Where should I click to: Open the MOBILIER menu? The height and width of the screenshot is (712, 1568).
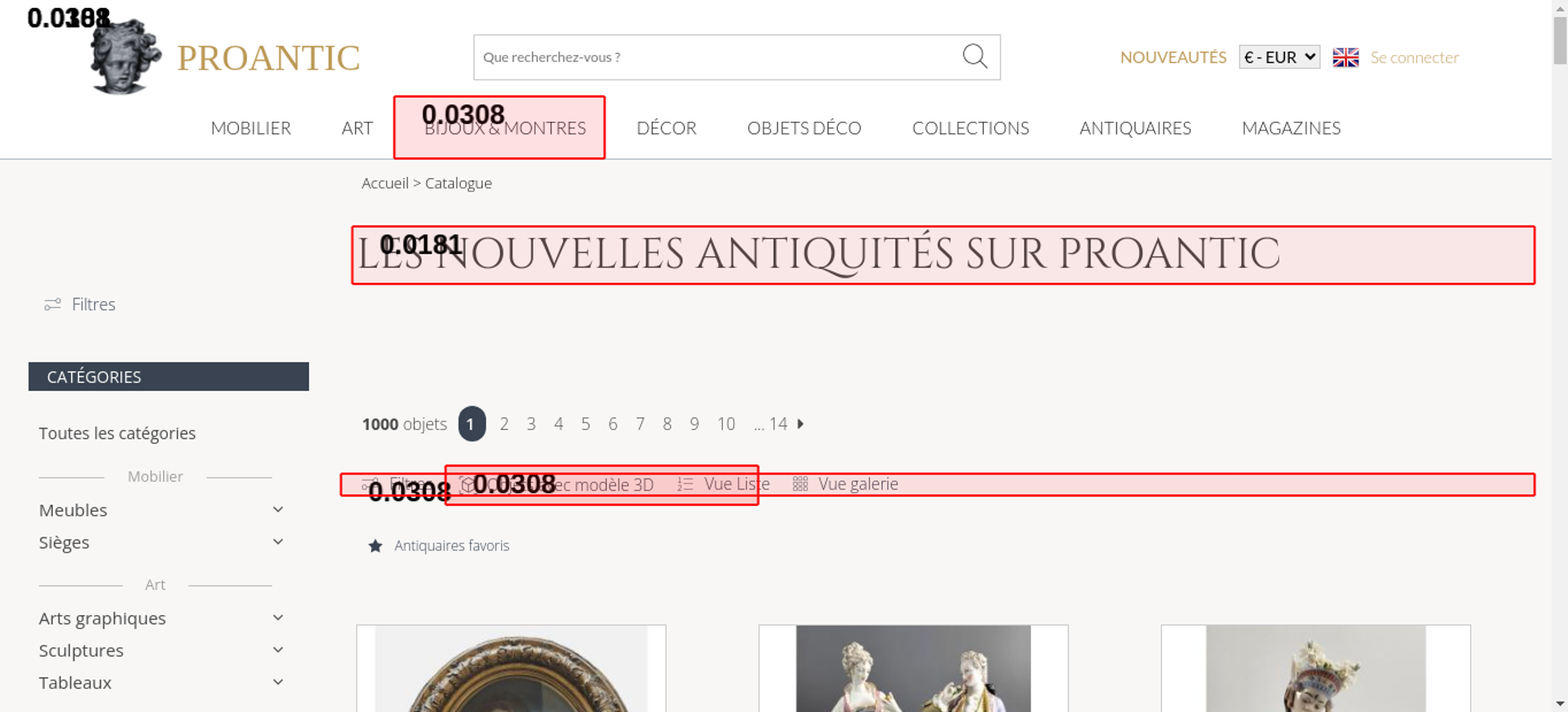point(251,128)
